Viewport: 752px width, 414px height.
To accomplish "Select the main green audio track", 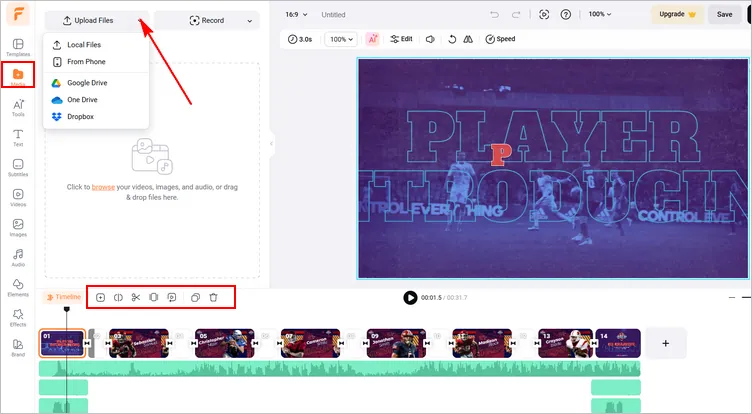I will [340, 368].
